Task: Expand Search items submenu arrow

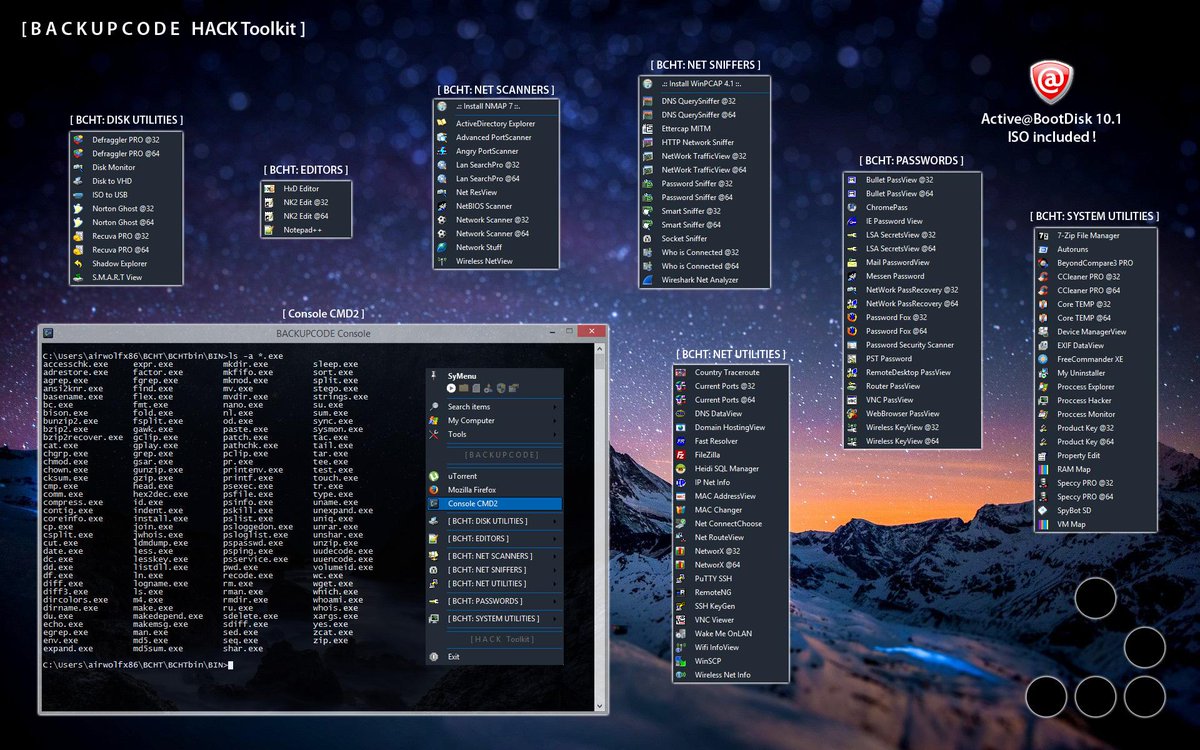Action: 554,407
